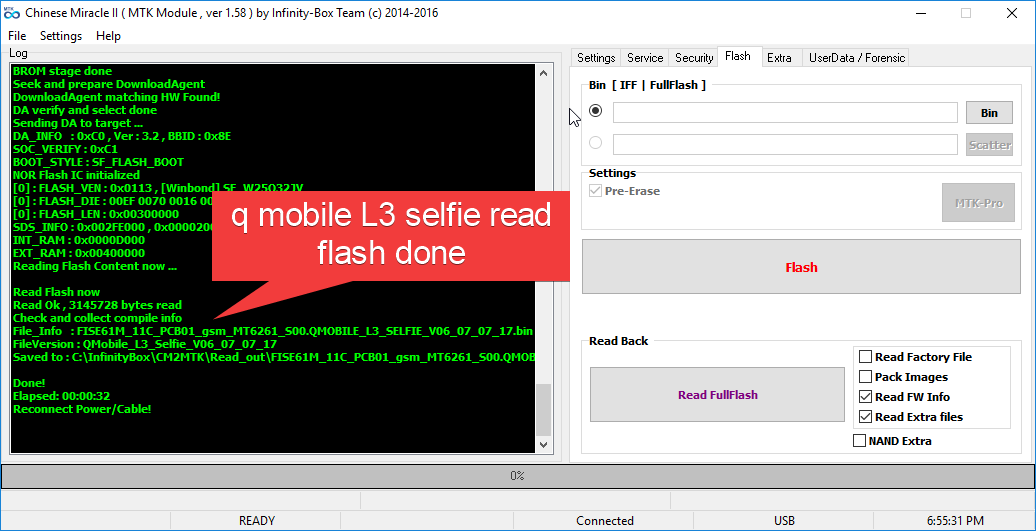The width and height of the screenshot is (1036, 531).
Task: Click the Bin file path field
Action: tap(785, 113)
